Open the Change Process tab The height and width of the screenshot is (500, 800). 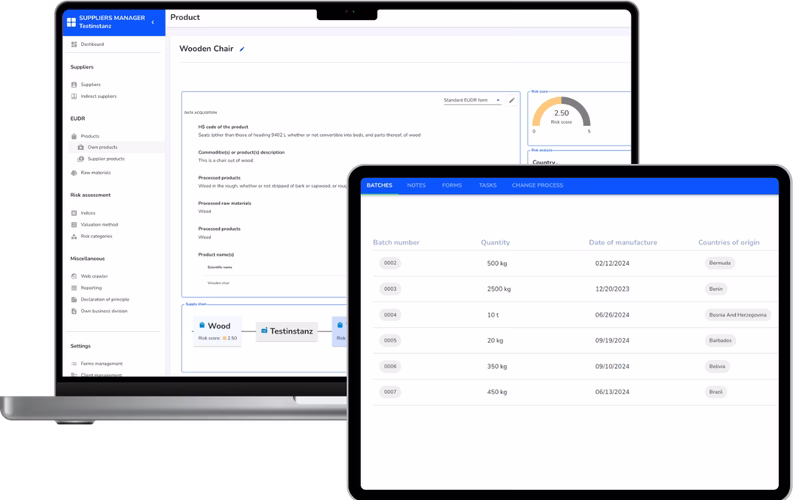click(537, 185)
